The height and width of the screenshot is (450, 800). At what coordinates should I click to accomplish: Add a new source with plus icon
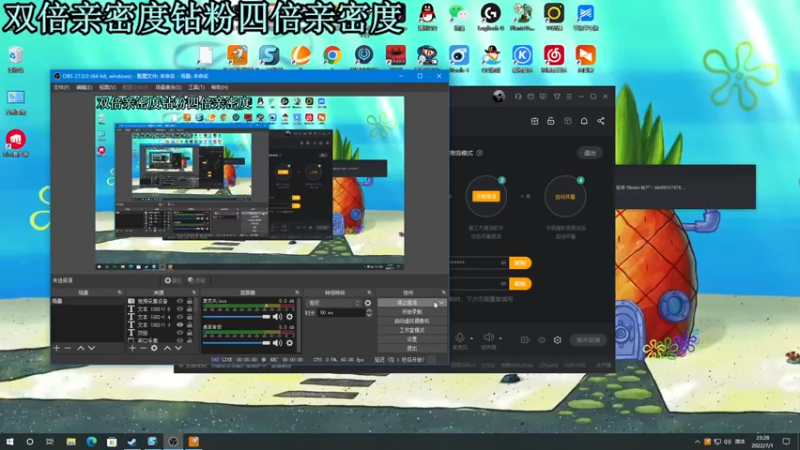coord(132,348)
